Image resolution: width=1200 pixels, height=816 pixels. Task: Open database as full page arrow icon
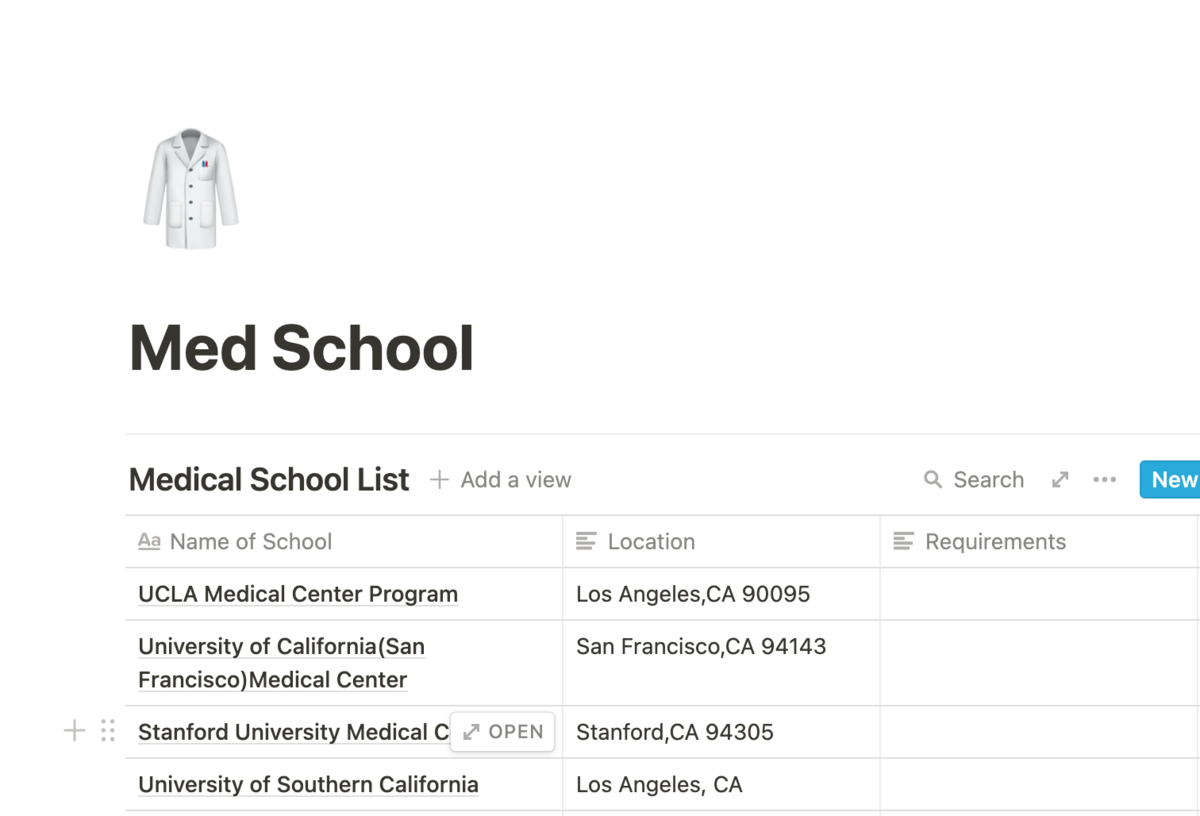click(x=1060, y=480)
